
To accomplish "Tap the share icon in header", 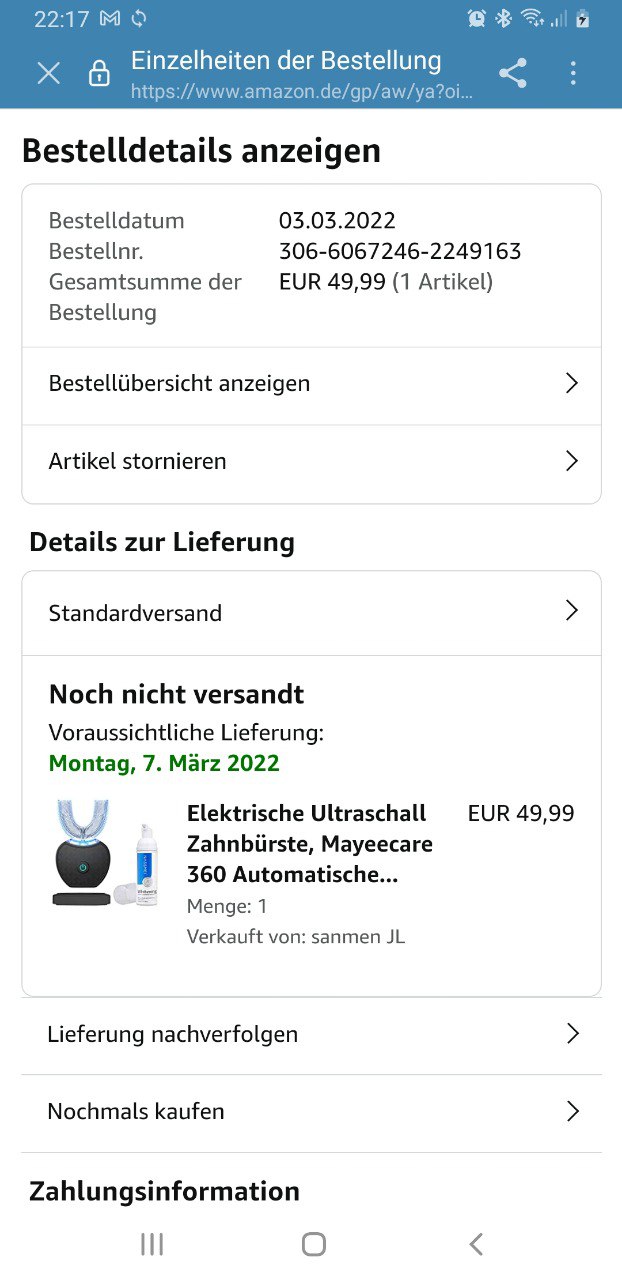I will [x=513, y=73].
